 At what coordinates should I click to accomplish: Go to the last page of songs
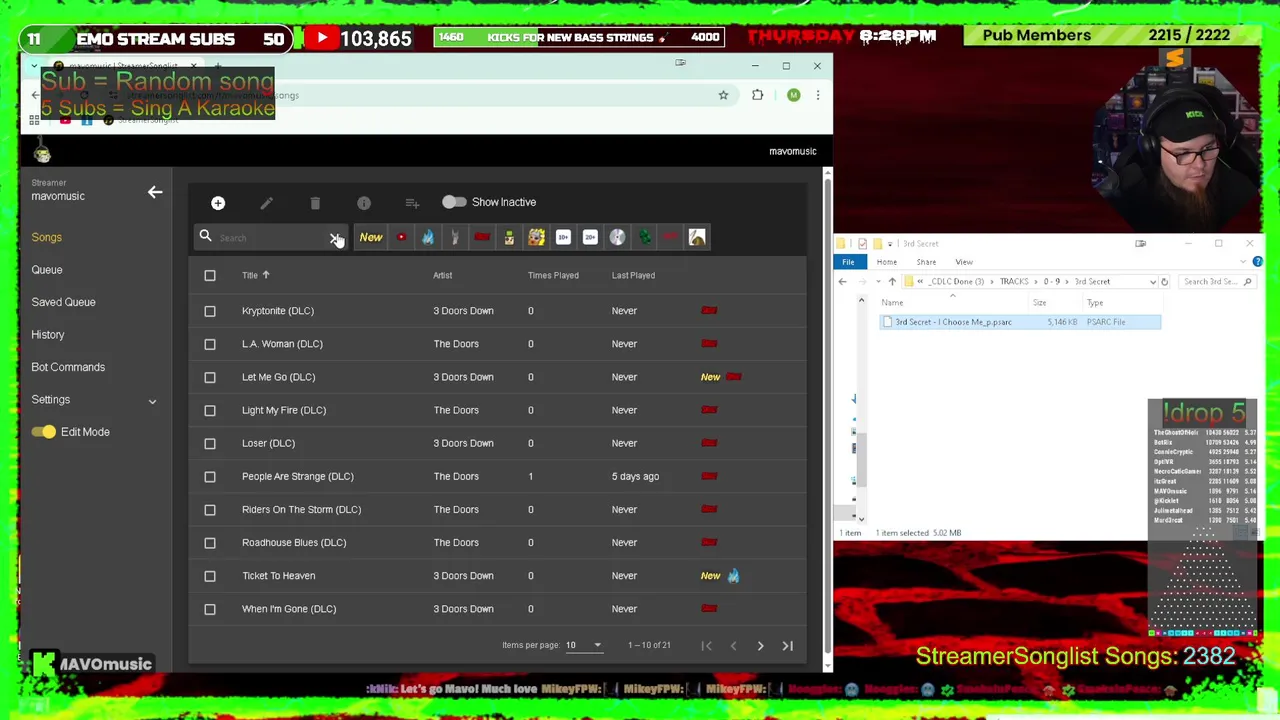787,646
